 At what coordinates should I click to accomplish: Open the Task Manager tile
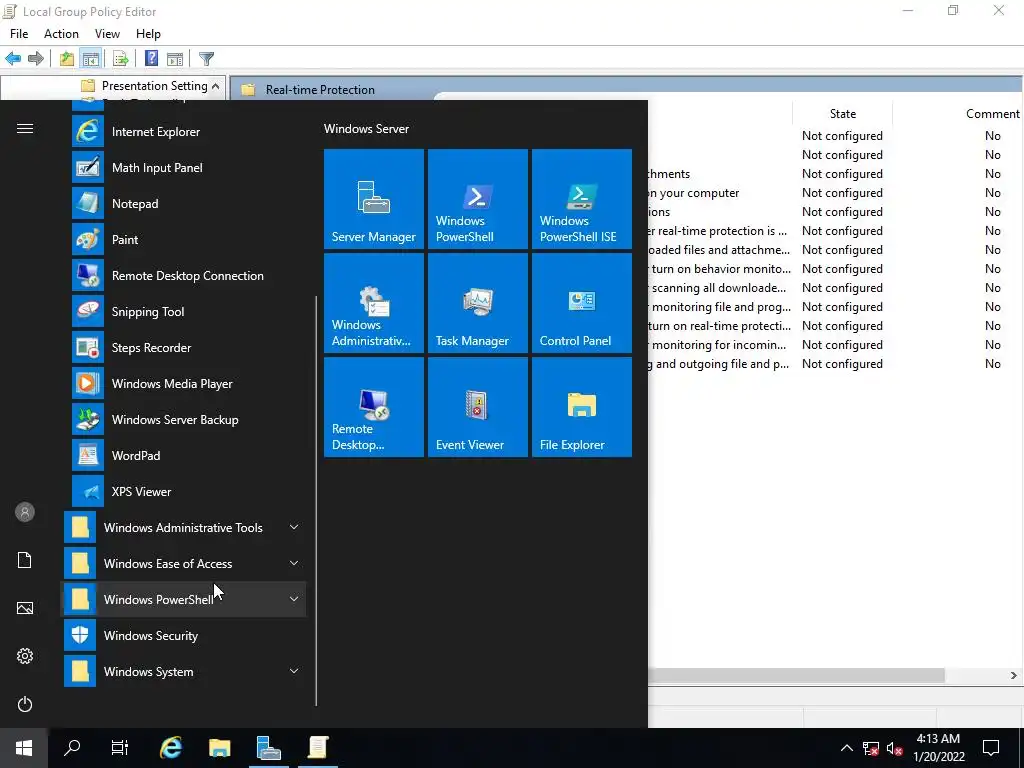click(477, 302)
